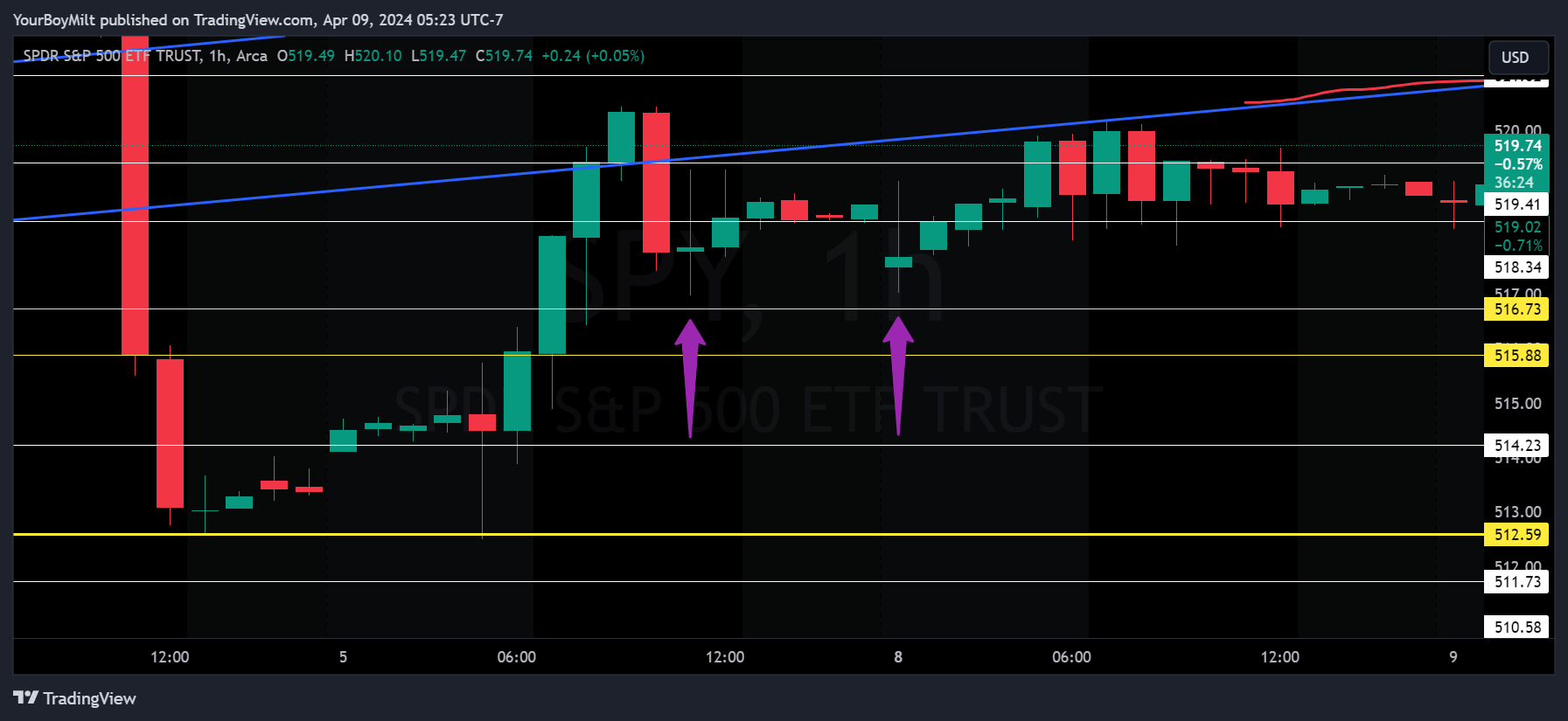The height and width of the screenshot is (721, 1568).
Task: Click the time axis label for day 5
Action: coord(343,657)
